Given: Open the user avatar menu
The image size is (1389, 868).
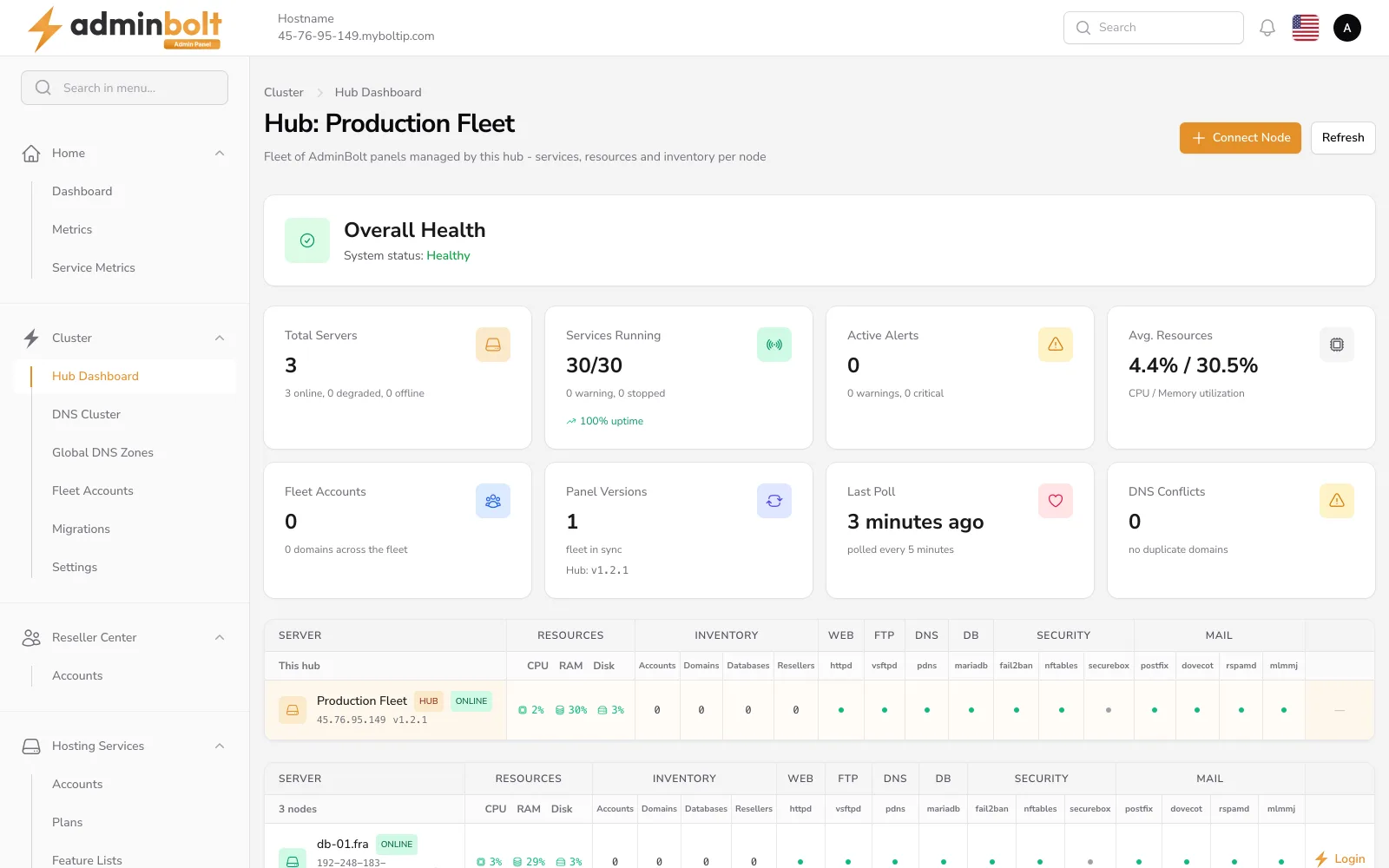Looking at the screenshot, I should [1347, 28].
